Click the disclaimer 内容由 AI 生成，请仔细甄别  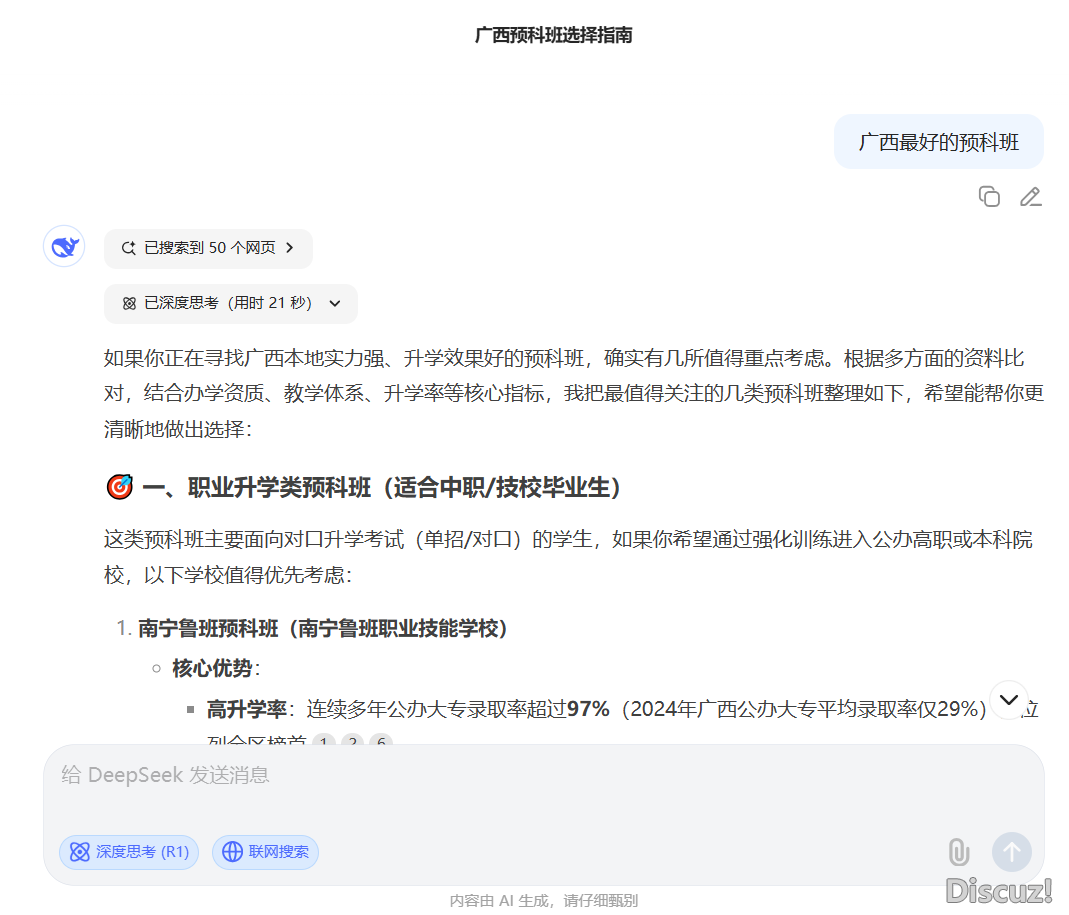[x=543, y=900]
